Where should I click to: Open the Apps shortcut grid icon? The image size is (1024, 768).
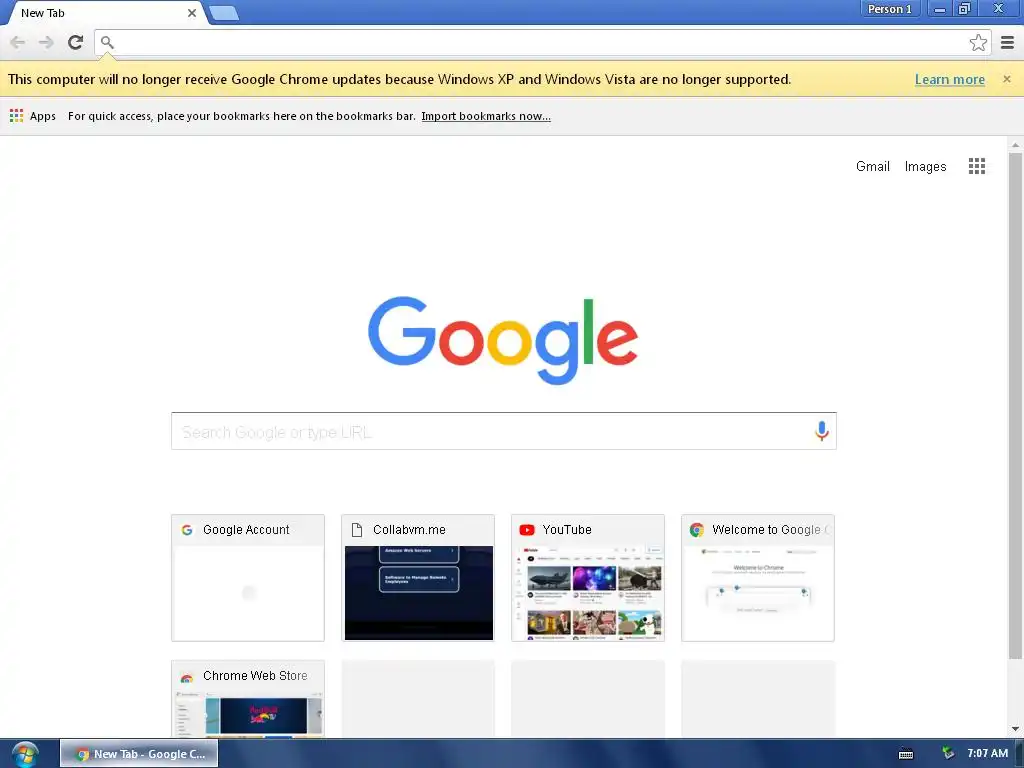pyautogui.click(x=16, y=116)
